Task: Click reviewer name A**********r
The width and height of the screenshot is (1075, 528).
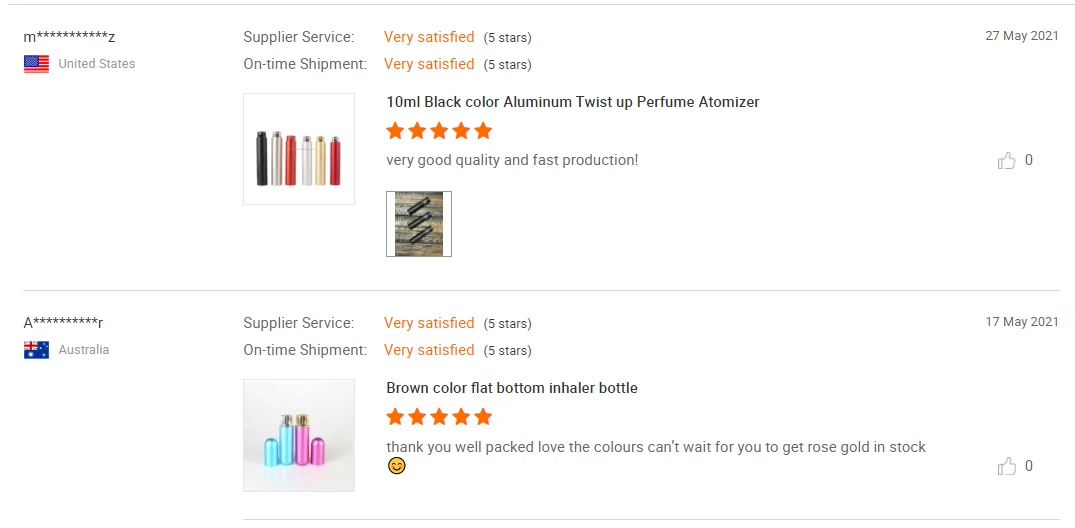Action: click(x=64, y=323)
